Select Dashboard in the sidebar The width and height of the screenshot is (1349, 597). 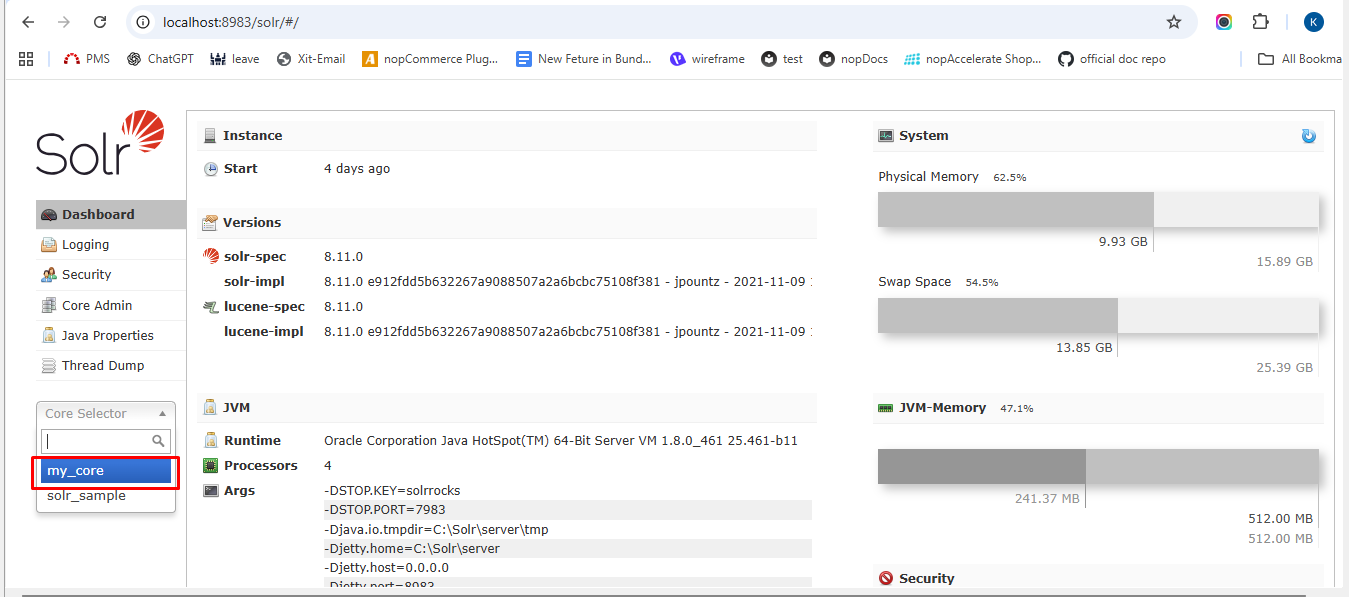click(x=97, y=215)
